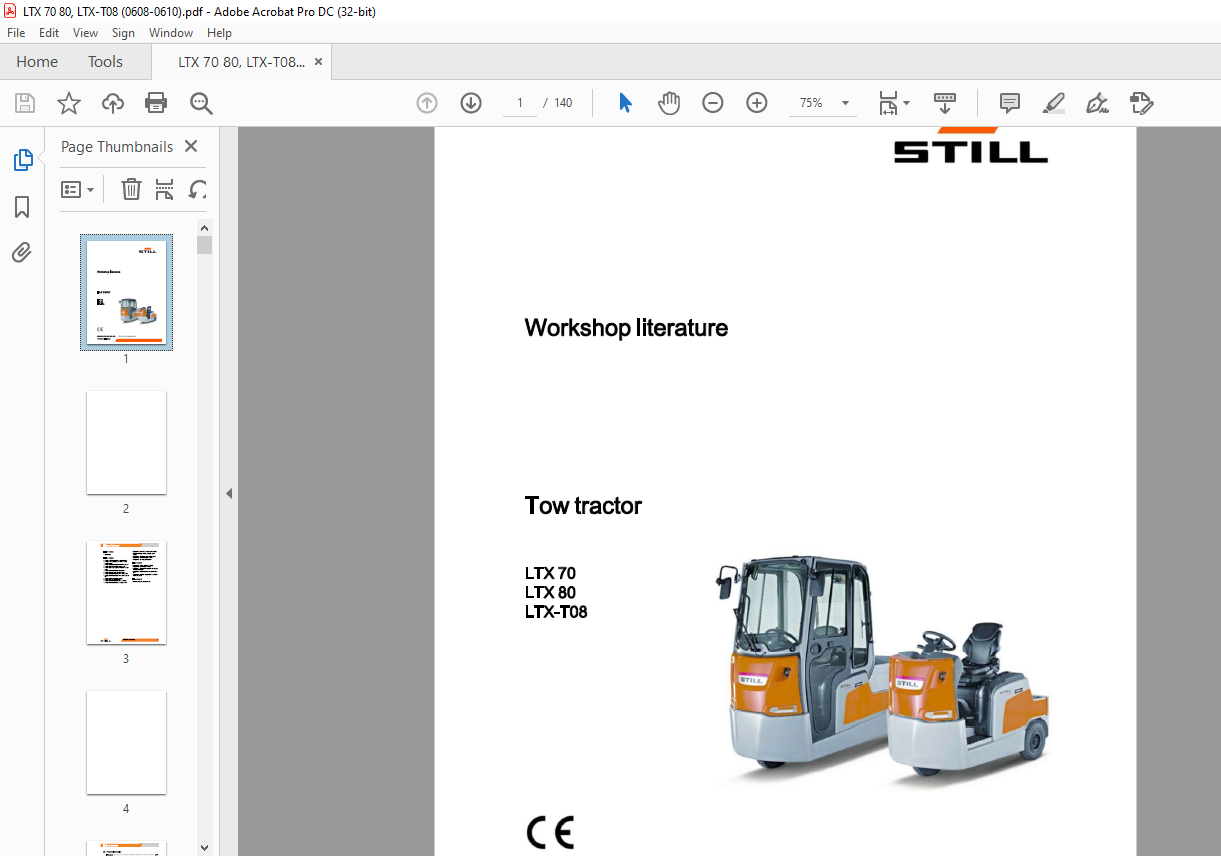Expand the fit page dropdown arrow
Screen dimensions: 1221x856
coord(907,103)
